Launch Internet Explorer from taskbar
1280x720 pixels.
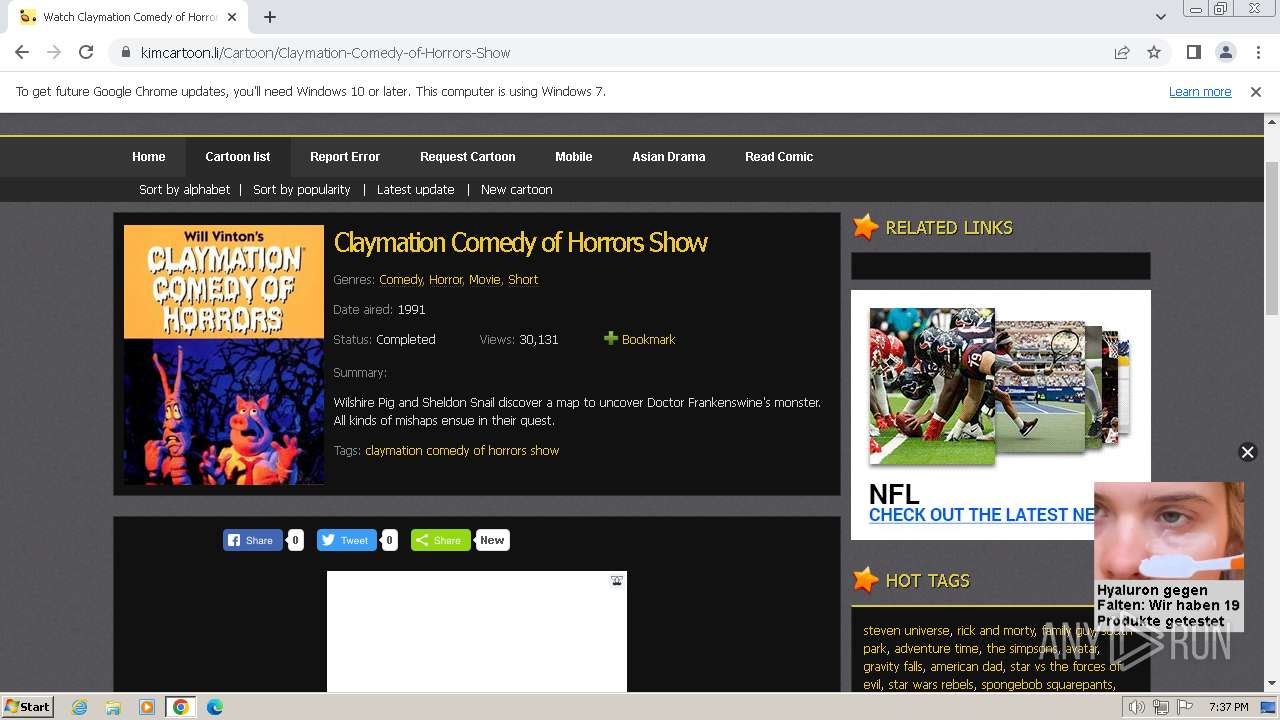point(79,707)
